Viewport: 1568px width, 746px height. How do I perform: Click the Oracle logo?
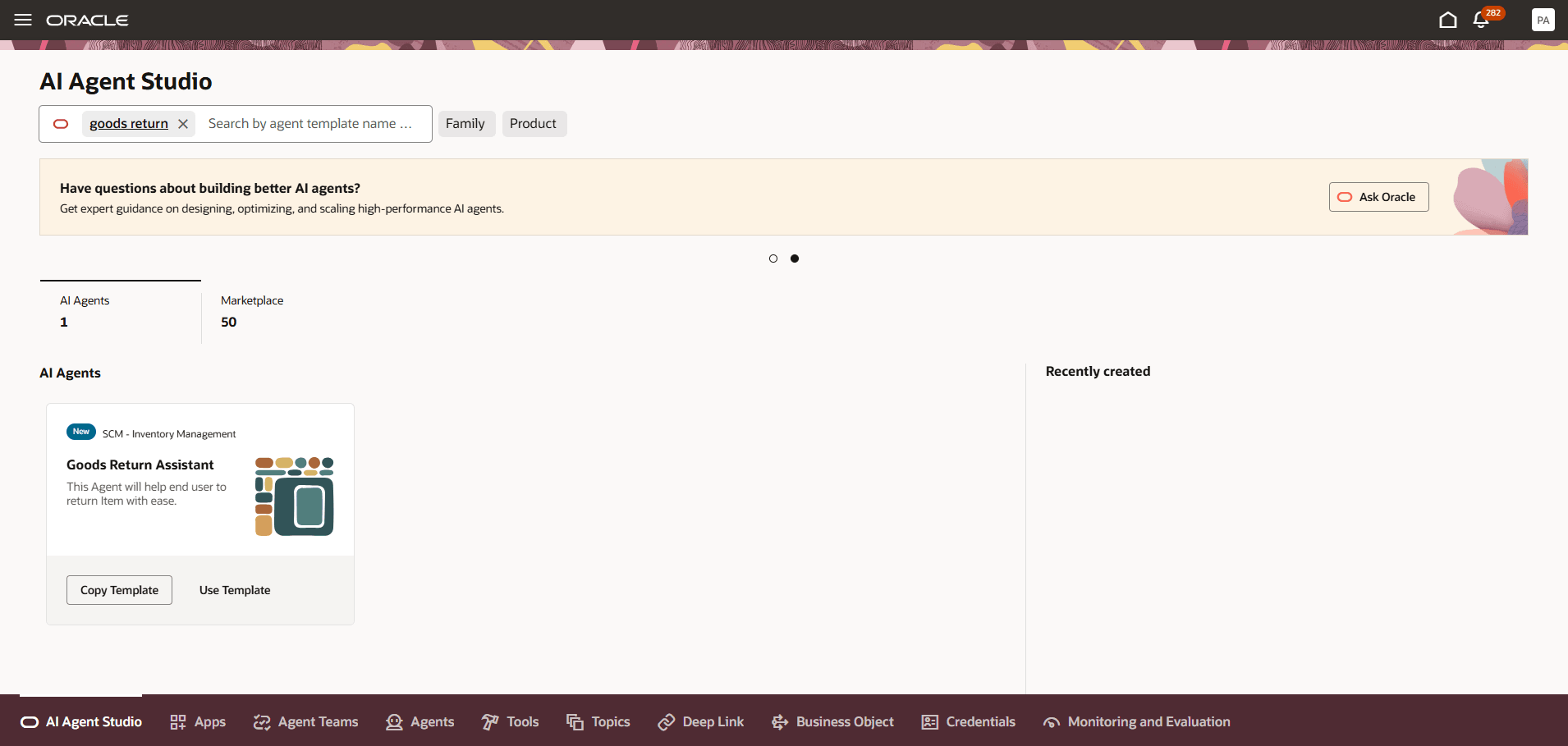87,20
